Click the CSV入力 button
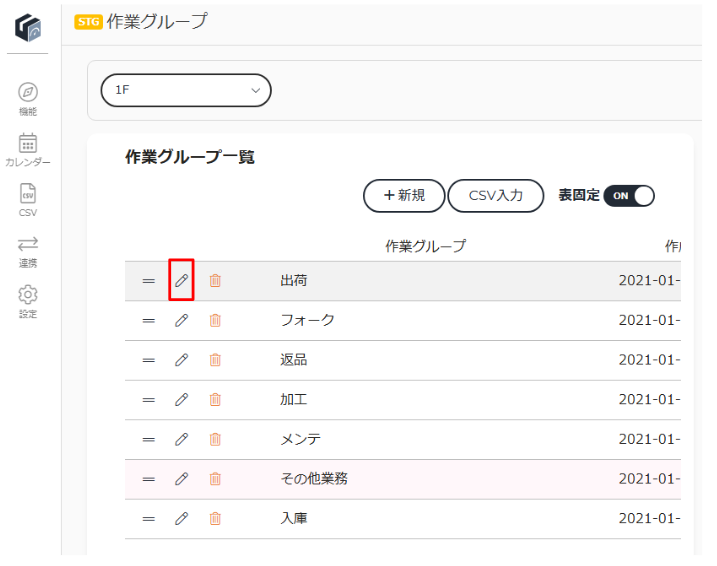Screen dimensions: 717x566 point(496,196)
